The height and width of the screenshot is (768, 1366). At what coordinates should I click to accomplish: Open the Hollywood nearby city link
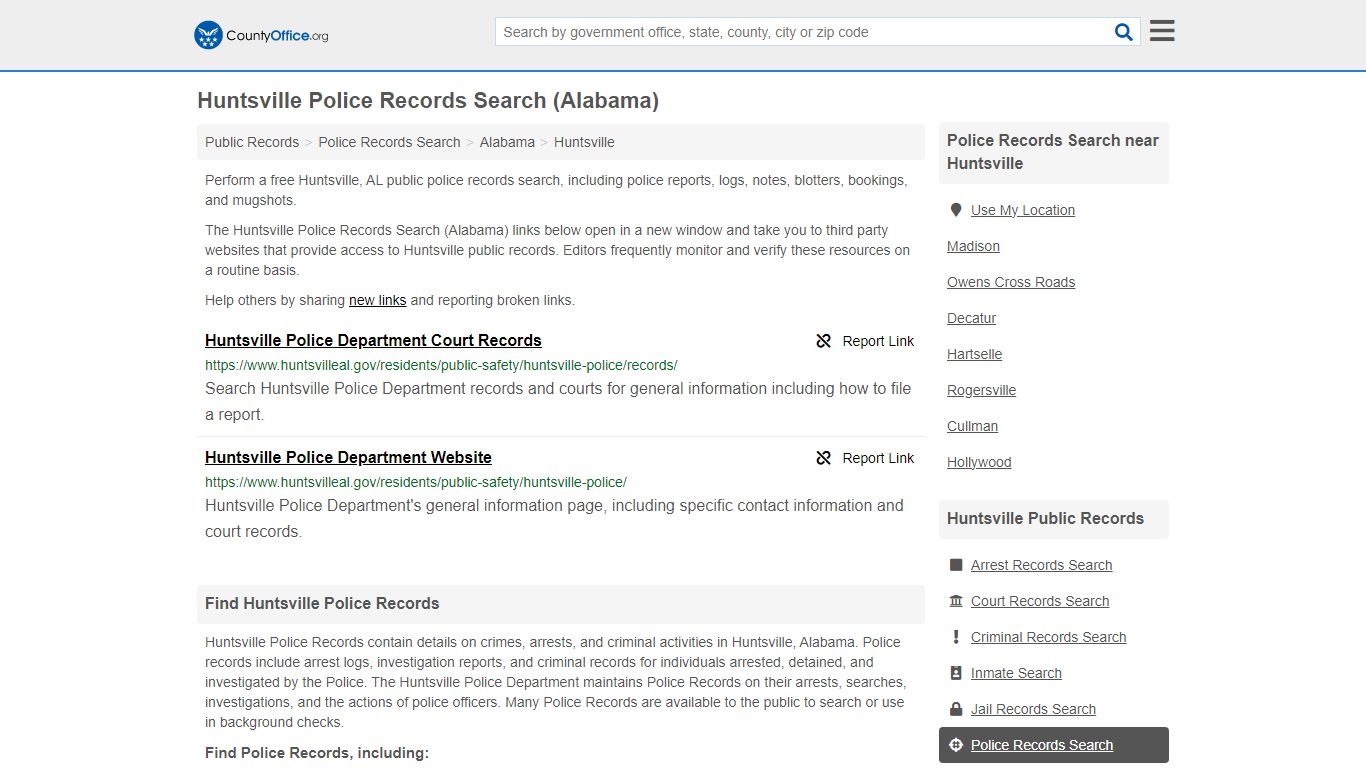979,462
